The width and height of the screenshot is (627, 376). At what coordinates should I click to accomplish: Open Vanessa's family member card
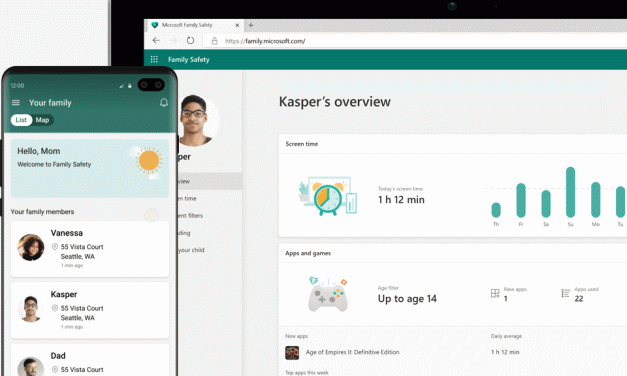click(x=90, y=249)
